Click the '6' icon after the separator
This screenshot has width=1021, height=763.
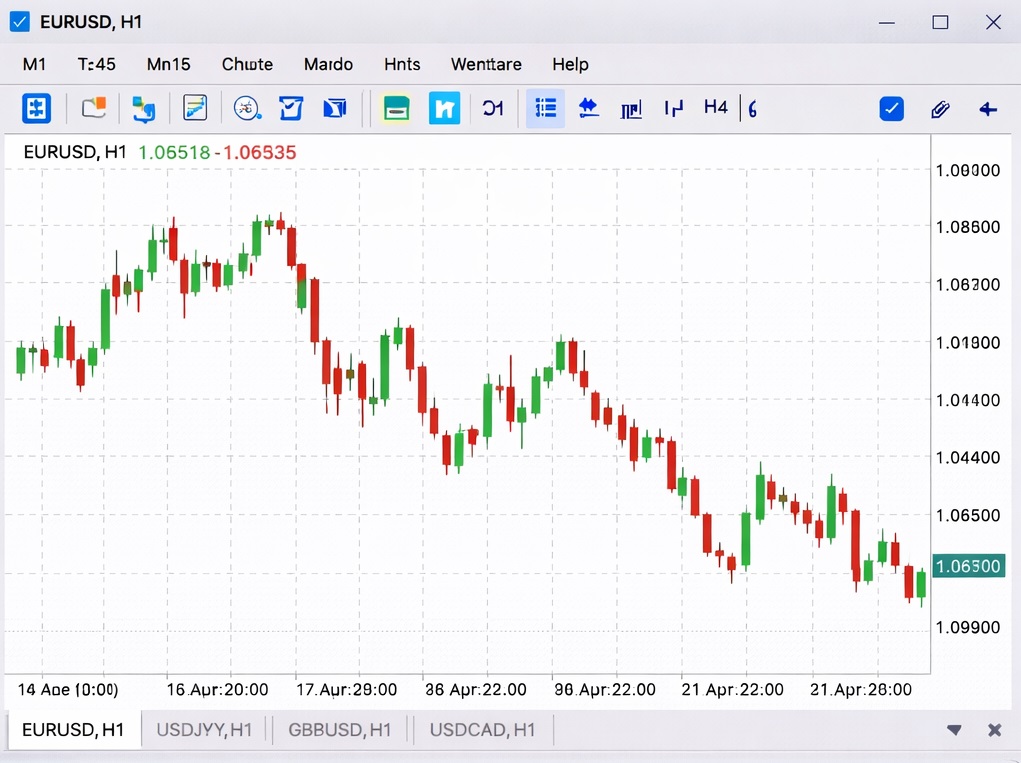coord(753,109)
